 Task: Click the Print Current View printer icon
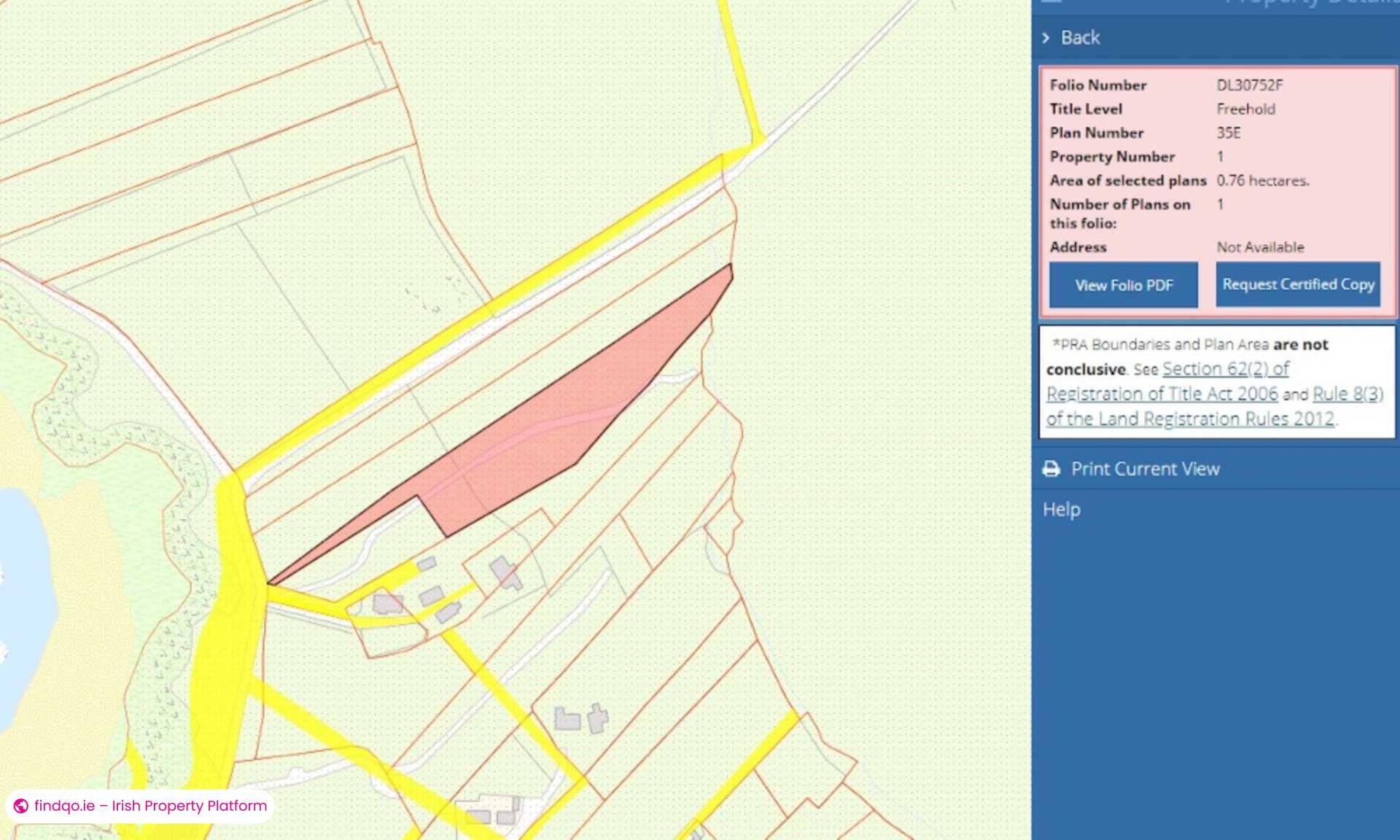pos(1052,469)
